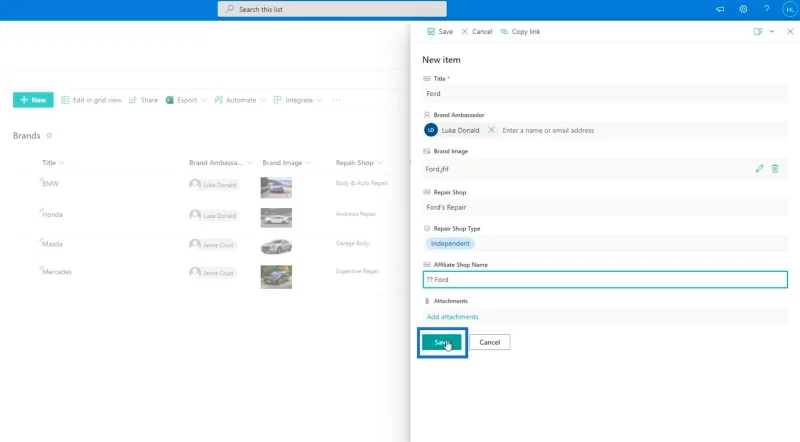Open the megaphone feedback icon in header
The height and width of the screenshot is (442, 800).
(x=720, y=9)
